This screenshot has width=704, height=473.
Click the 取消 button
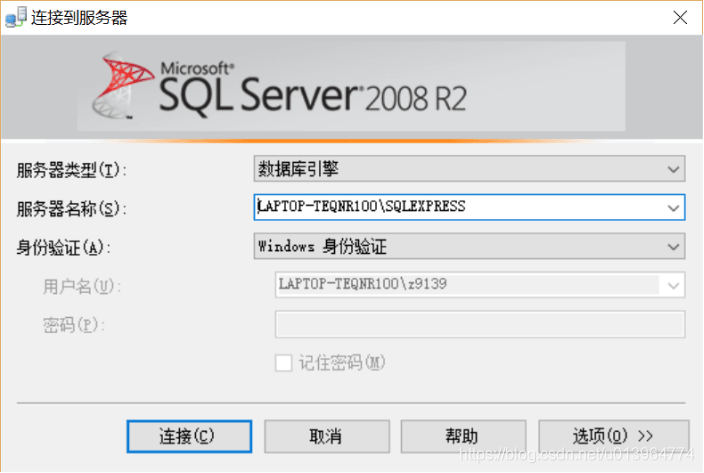(x=326, y=436)
